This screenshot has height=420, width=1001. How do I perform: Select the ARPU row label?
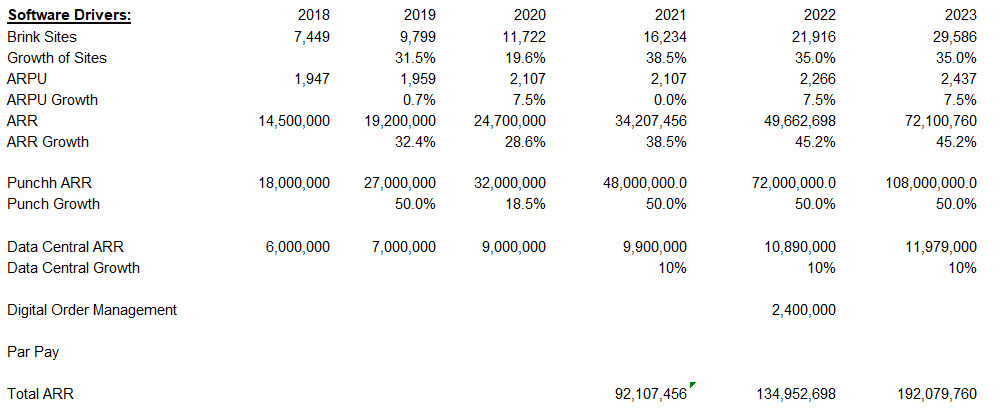click(27, 79)
